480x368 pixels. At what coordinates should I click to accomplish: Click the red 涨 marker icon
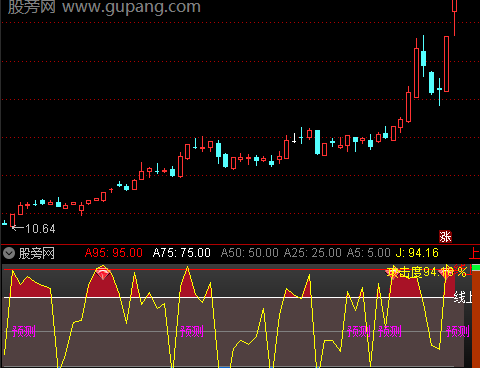pyautogui.click(x=445, y=237)
